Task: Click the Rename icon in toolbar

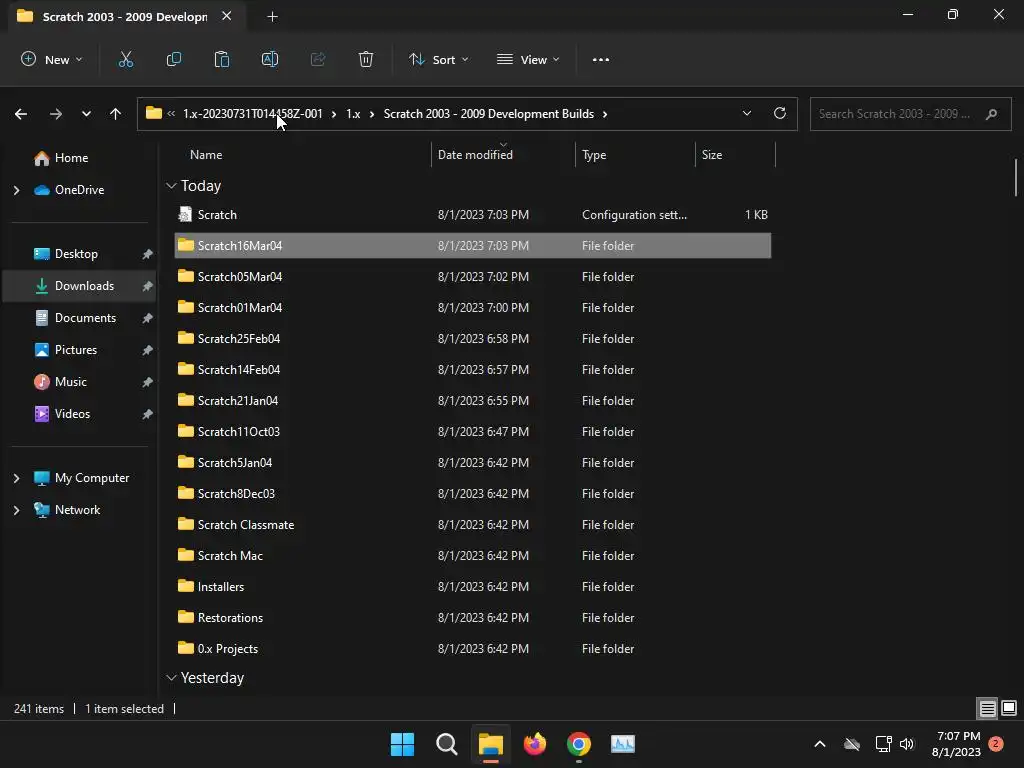Action: (x=270, y=59)
